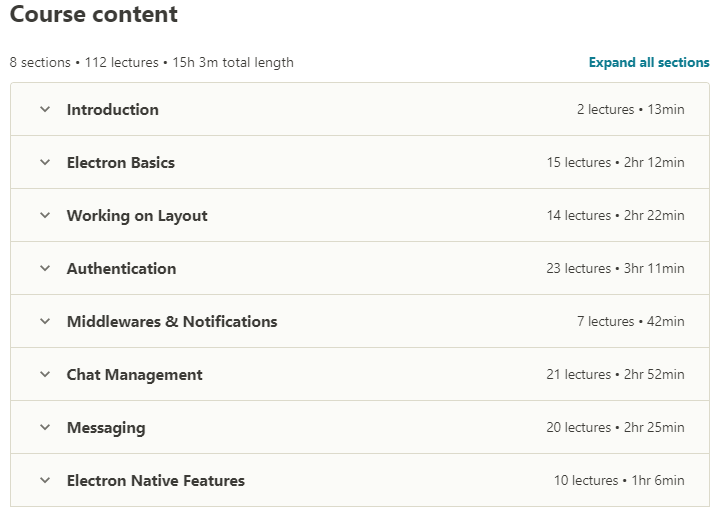This screenshot has height=513, width=718.
Task: Click Expand all sections link
Action: click(649, 62)
